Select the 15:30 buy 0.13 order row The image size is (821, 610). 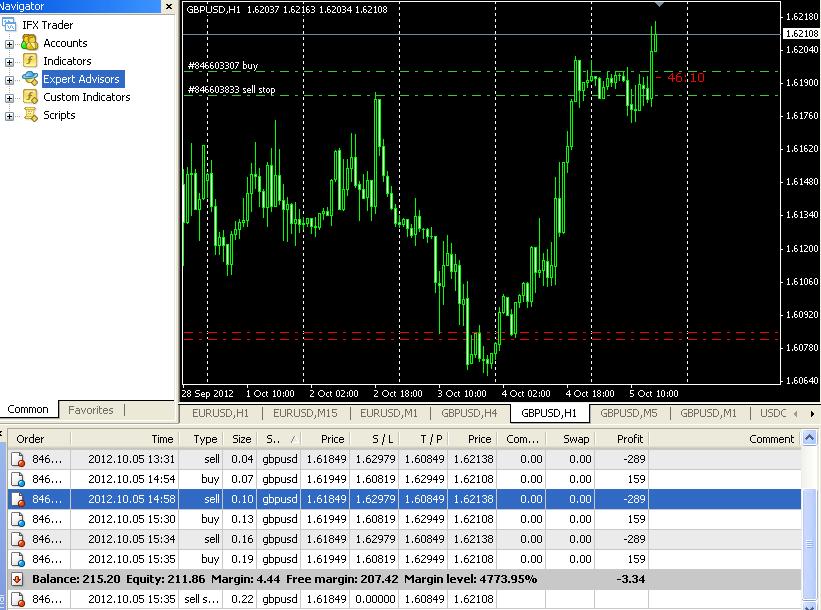point(404,519)
